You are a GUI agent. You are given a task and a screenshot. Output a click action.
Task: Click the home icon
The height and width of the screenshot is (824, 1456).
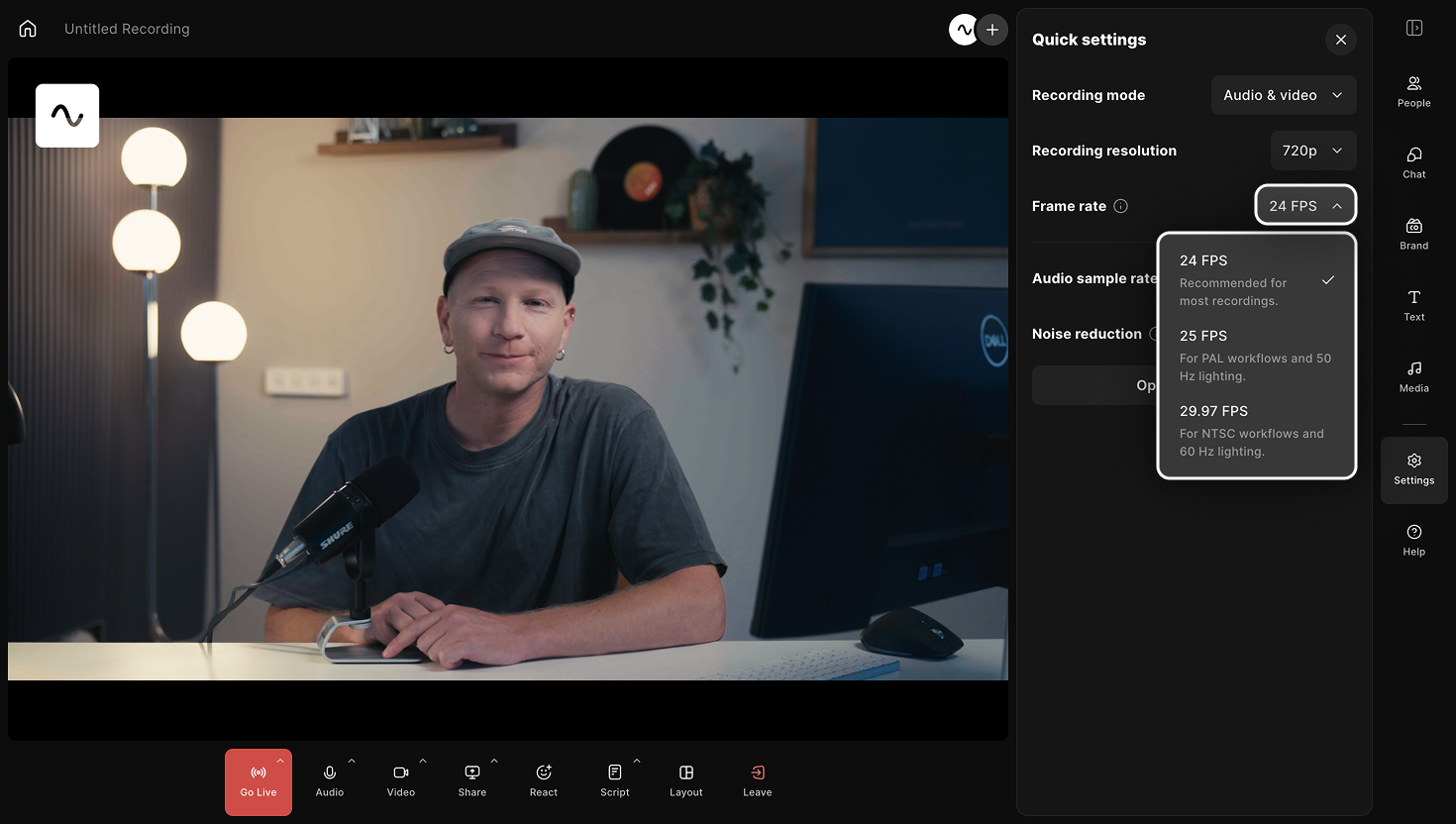(28, 29)
